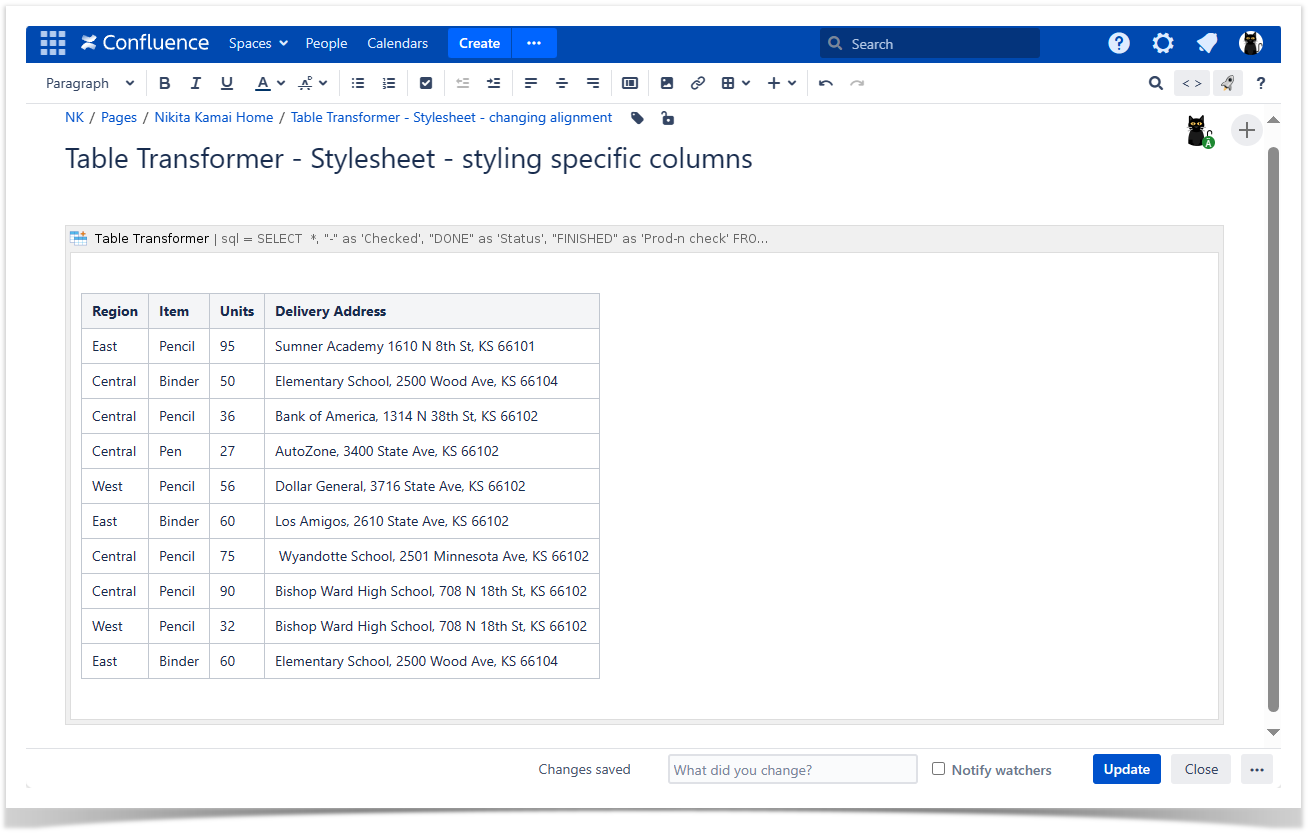Open the Calendars menu

pyautogui.click(x=397, y=43)
